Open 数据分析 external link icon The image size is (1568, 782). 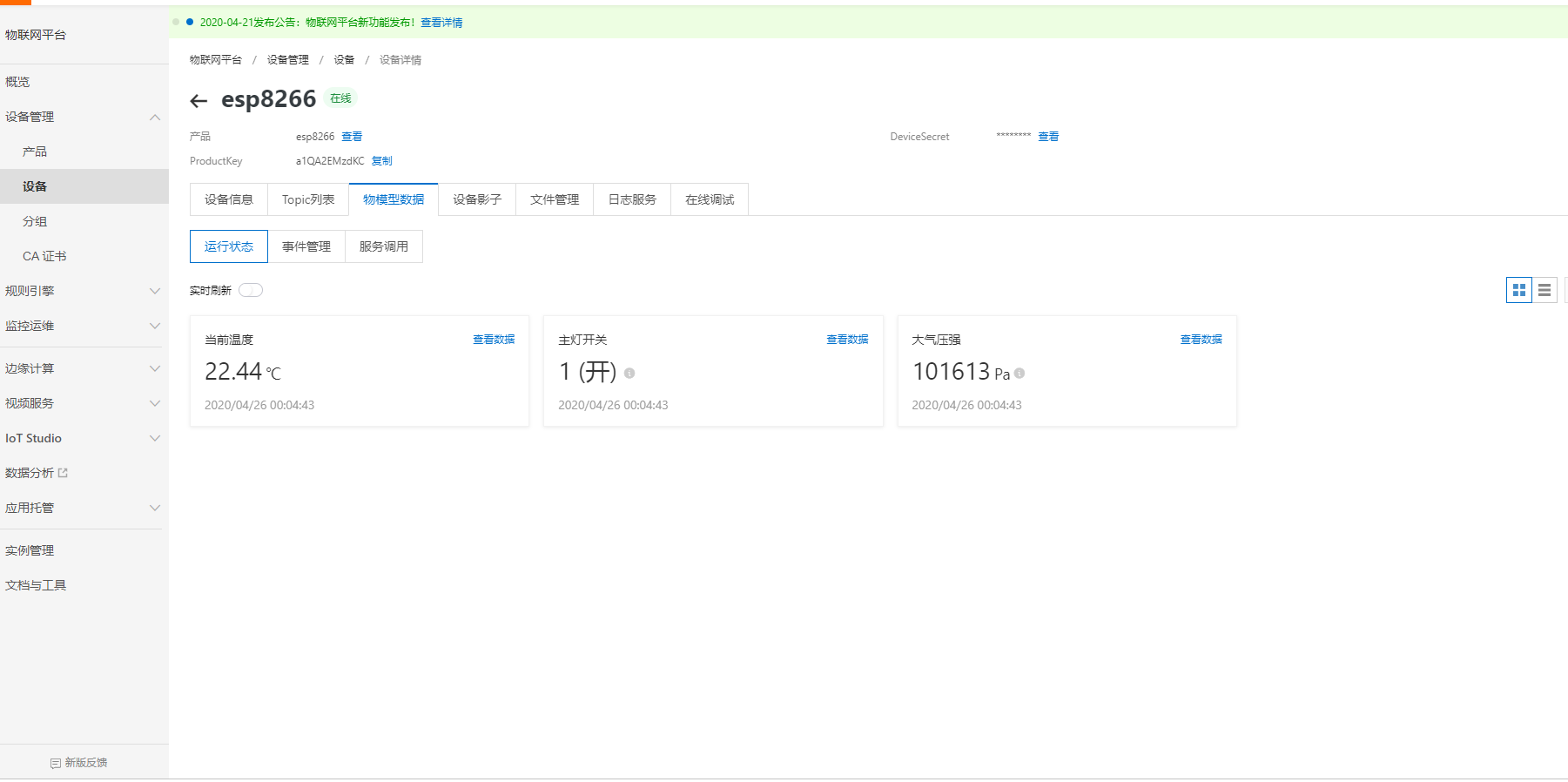(x=63, y=473)
